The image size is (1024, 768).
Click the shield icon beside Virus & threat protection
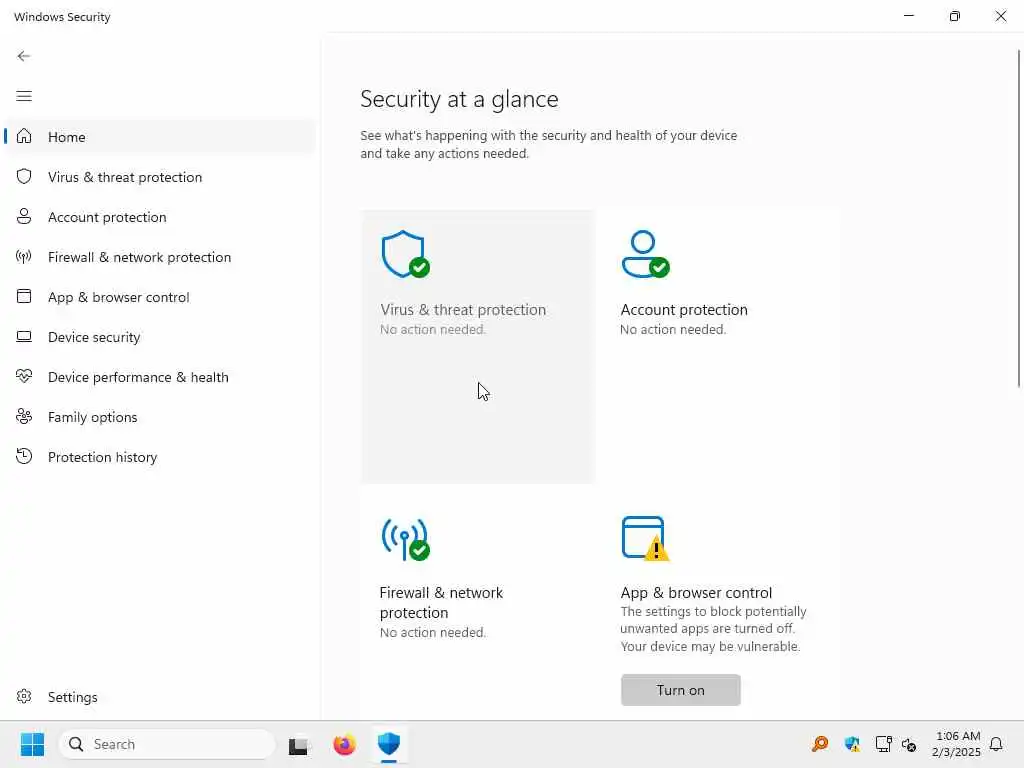point(24,176)
